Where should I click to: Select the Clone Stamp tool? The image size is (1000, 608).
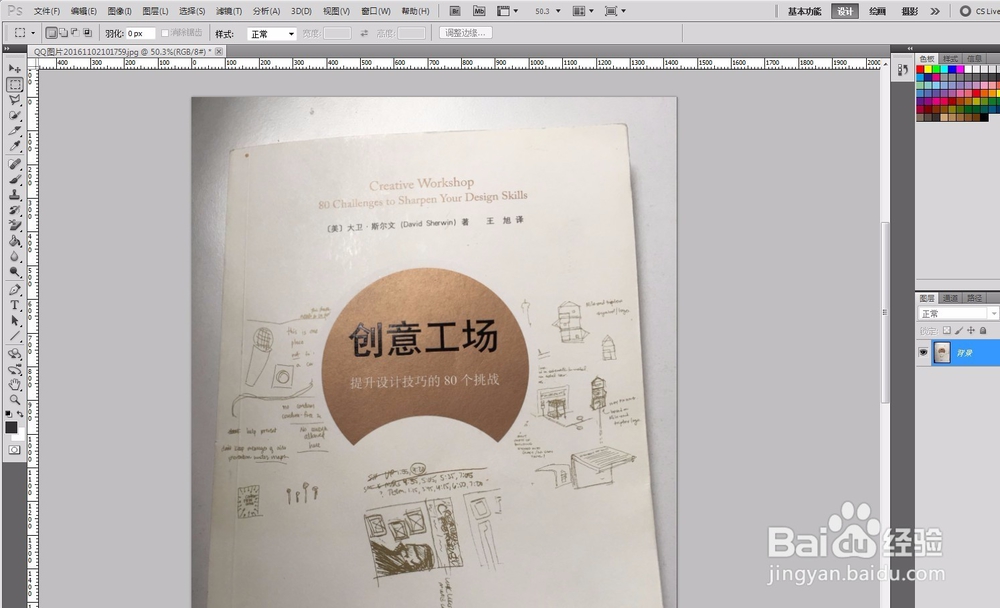(14, 195)
